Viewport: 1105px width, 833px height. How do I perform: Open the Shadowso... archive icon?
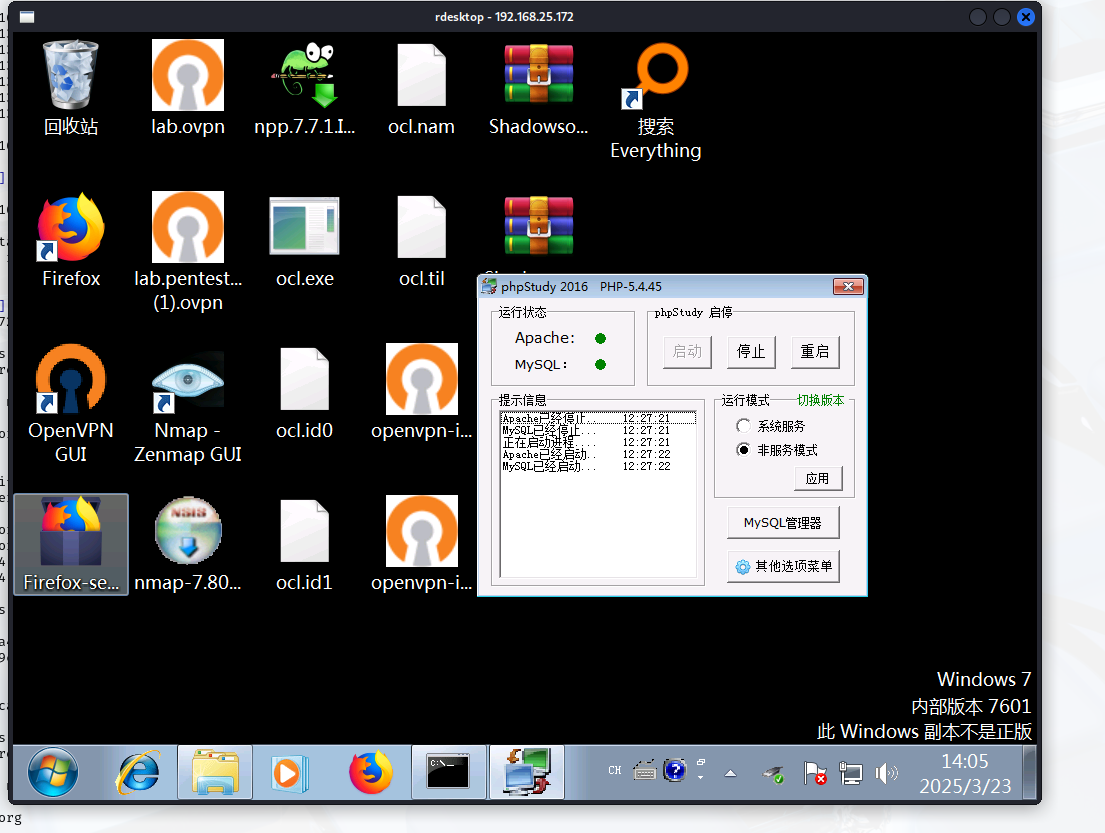click(538, 87)
